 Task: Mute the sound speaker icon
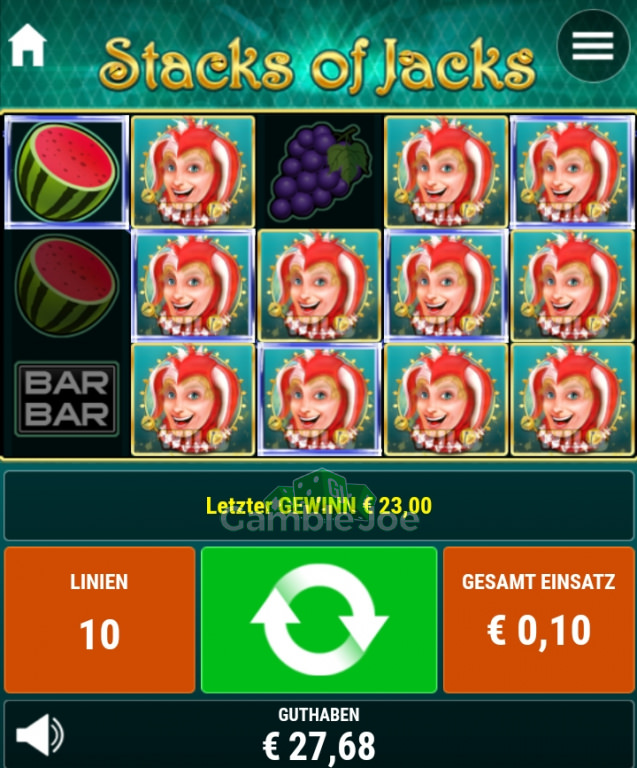(x=40, y=734)
